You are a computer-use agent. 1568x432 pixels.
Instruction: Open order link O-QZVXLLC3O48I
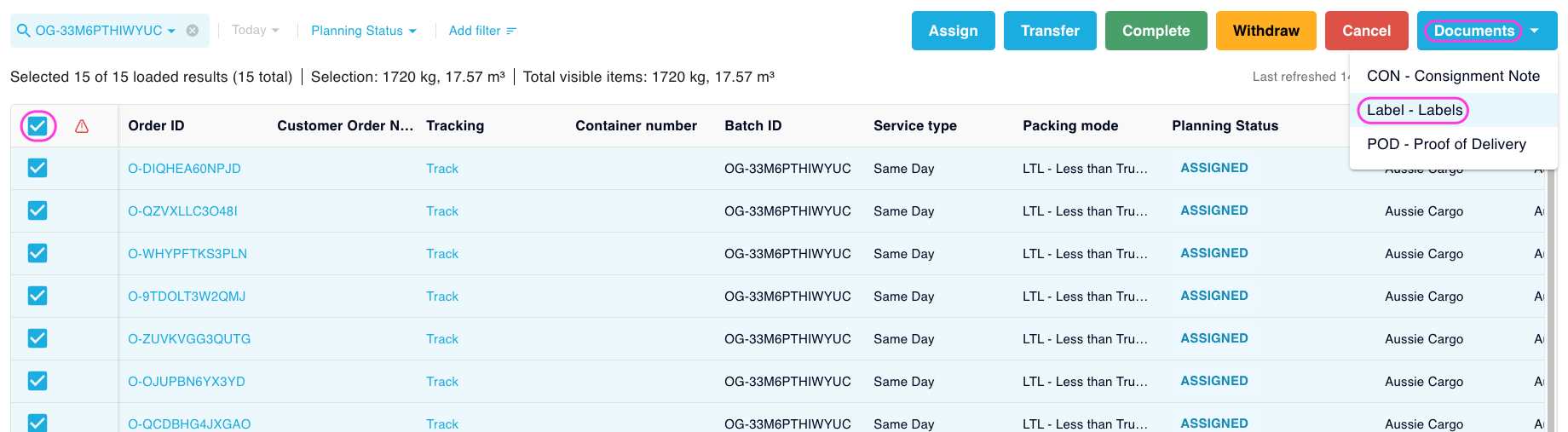(x=182, y=211)
